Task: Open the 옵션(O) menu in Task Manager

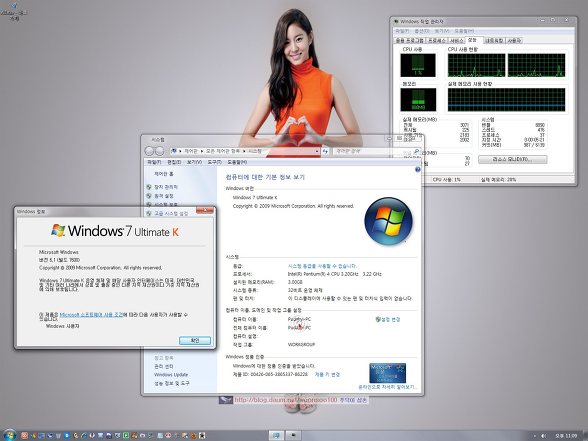Action: 422,31
